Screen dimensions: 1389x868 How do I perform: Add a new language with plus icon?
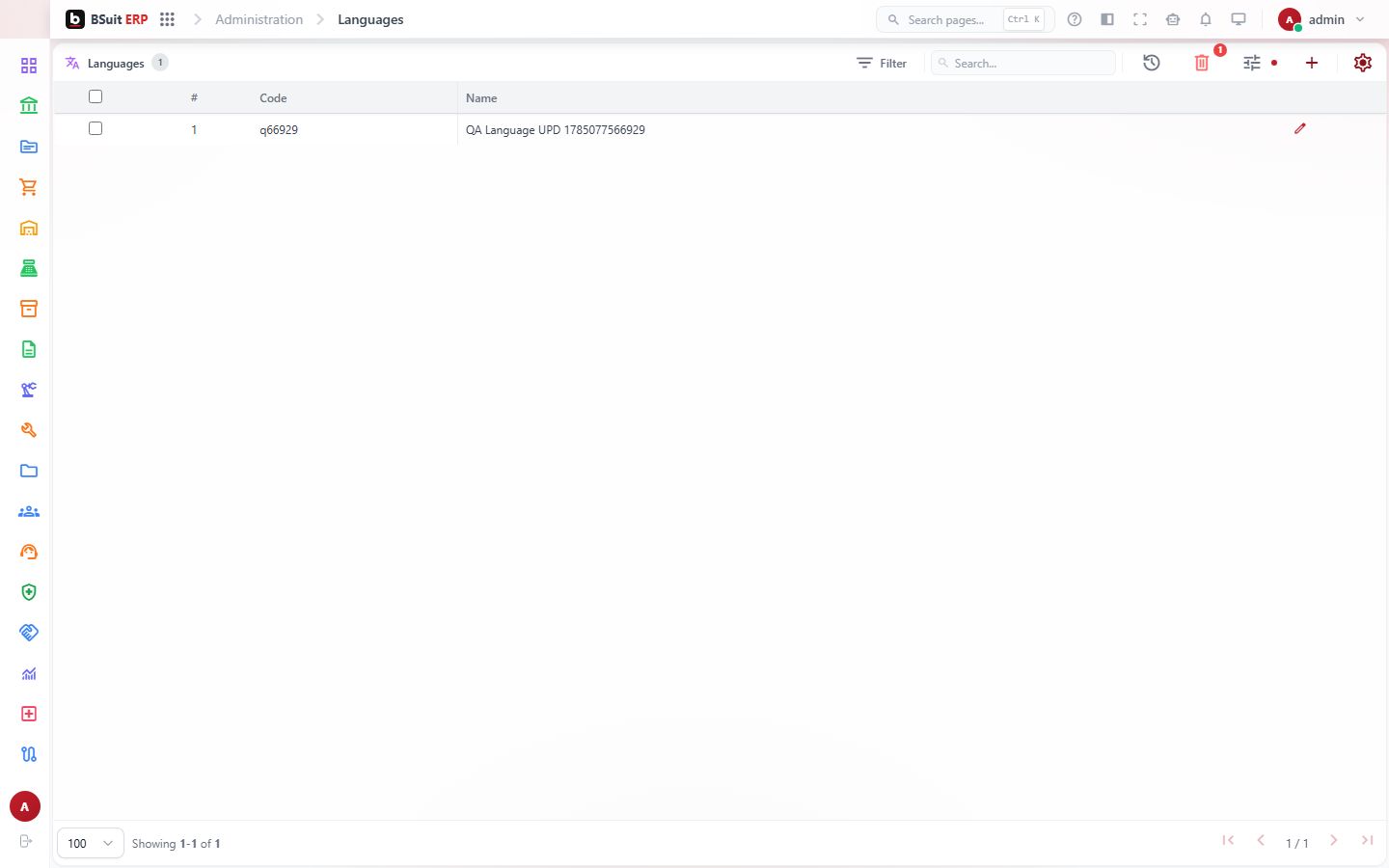[x=1312, y=63]
